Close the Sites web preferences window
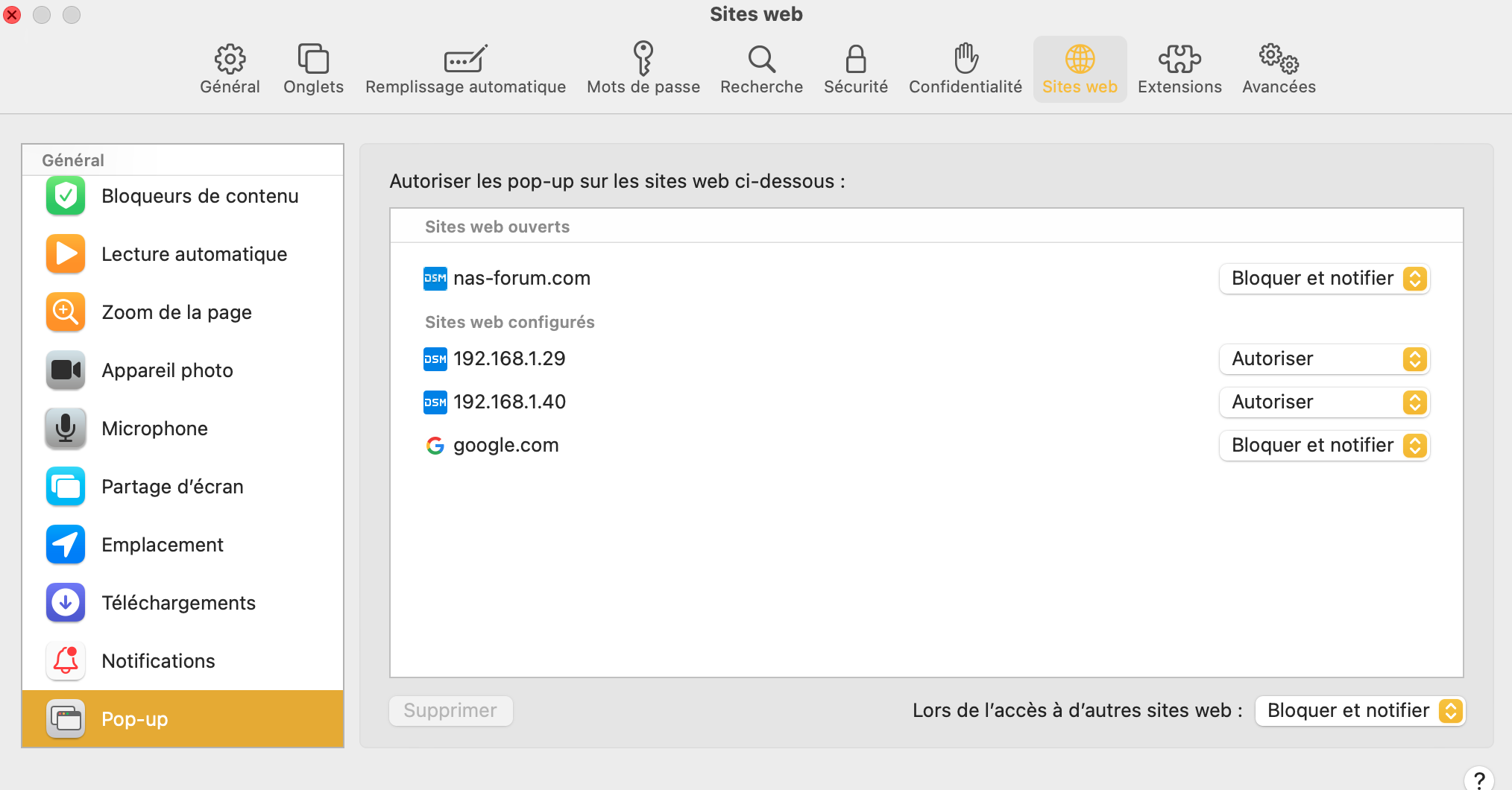The width and height of the screenshot is (1512, 790). 12,15
